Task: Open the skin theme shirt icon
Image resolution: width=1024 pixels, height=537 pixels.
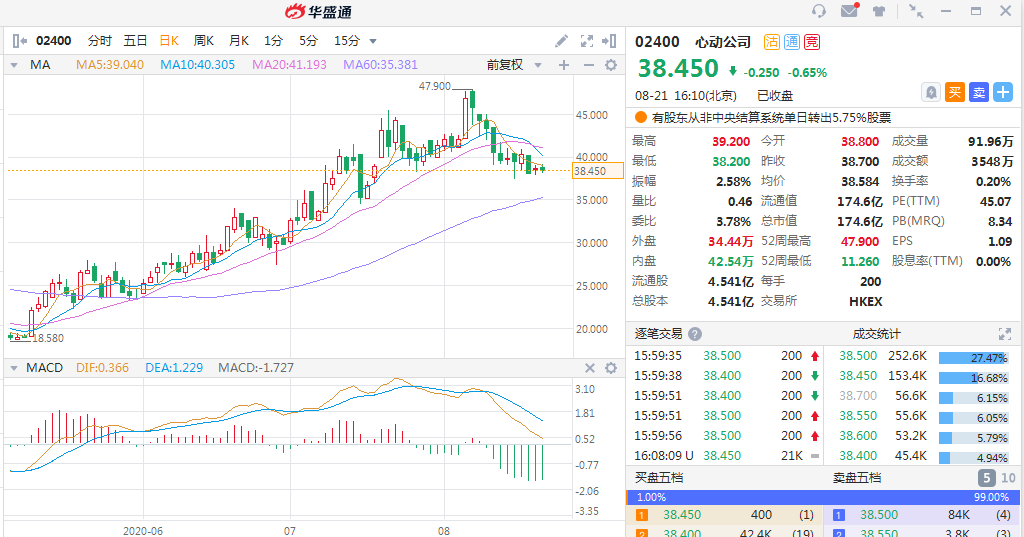Action: [879, 11]
